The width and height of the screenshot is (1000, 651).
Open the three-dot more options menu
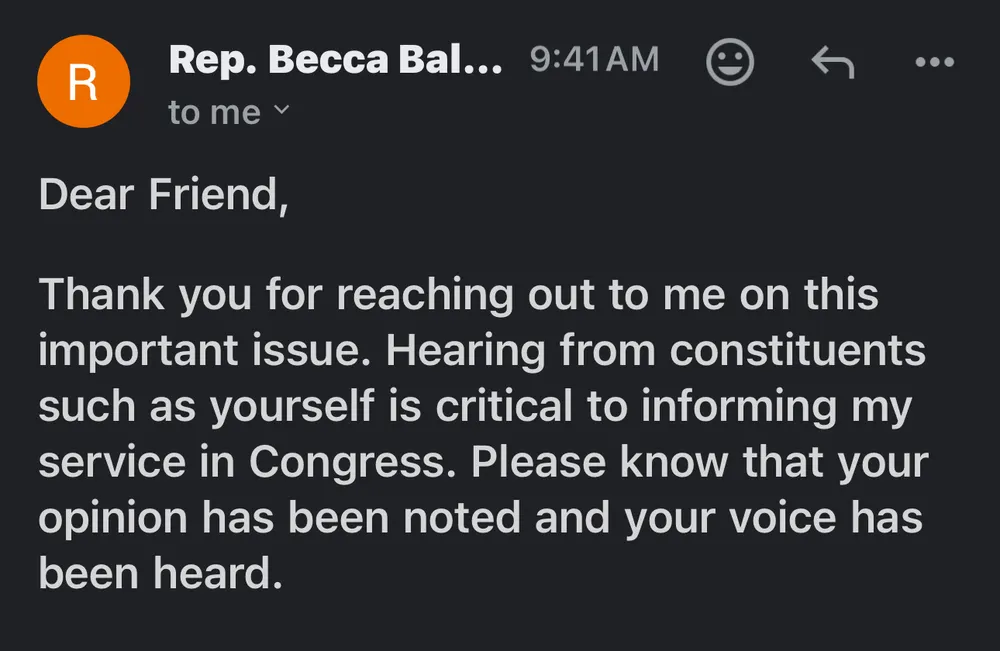point(935,63)
